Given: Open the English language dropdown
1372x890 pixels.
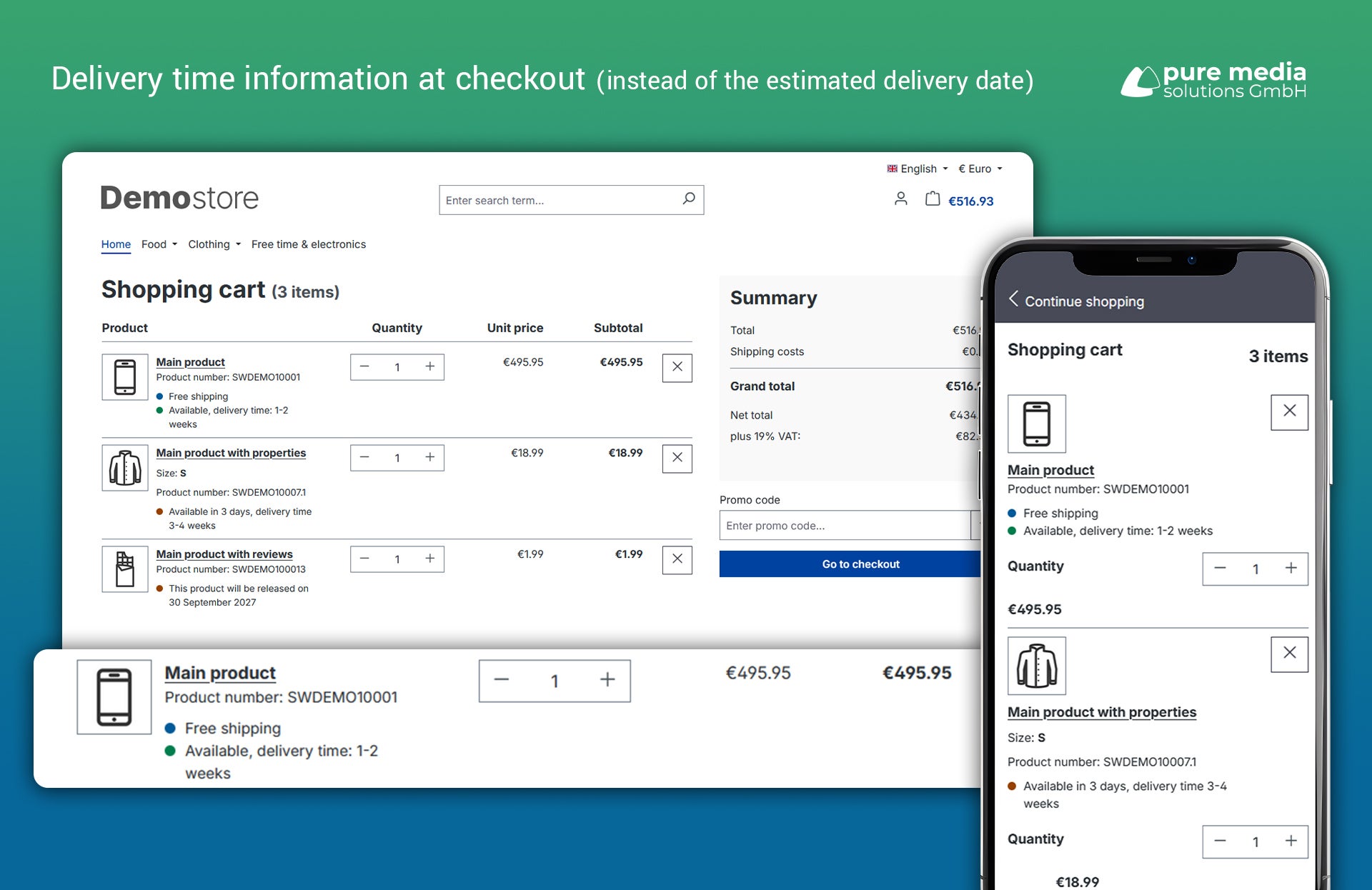Looking at the screenshot, I should pyautogui.click(x=918, y=169).
